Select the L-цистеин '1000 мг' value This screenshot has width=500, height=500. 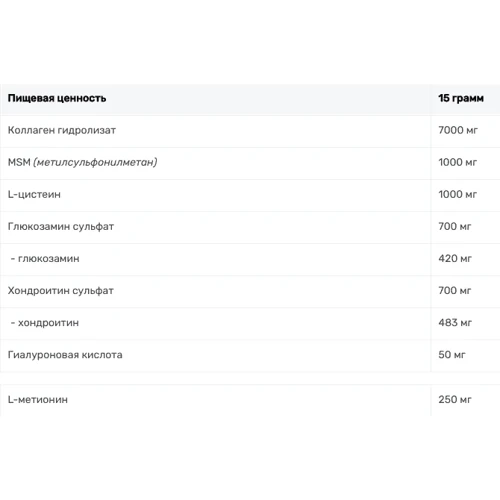pyautogui.click(x=458, y=194)
